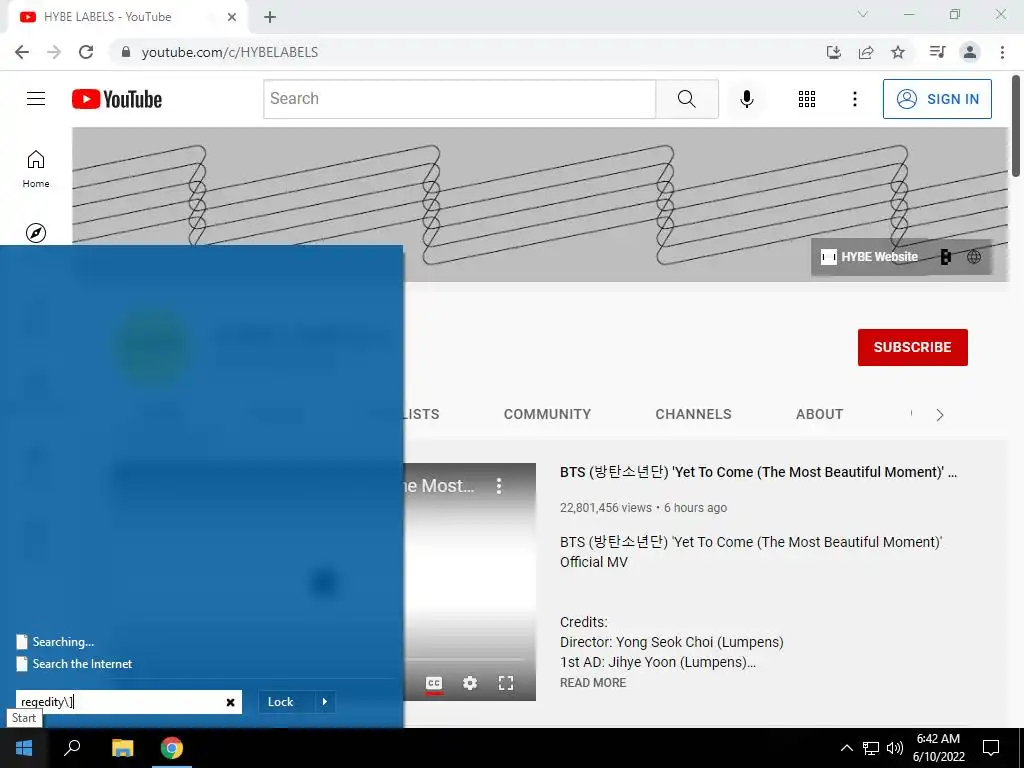
Task: Close the HYBE LABELS browser tab
Action: (x=232, y=17)
